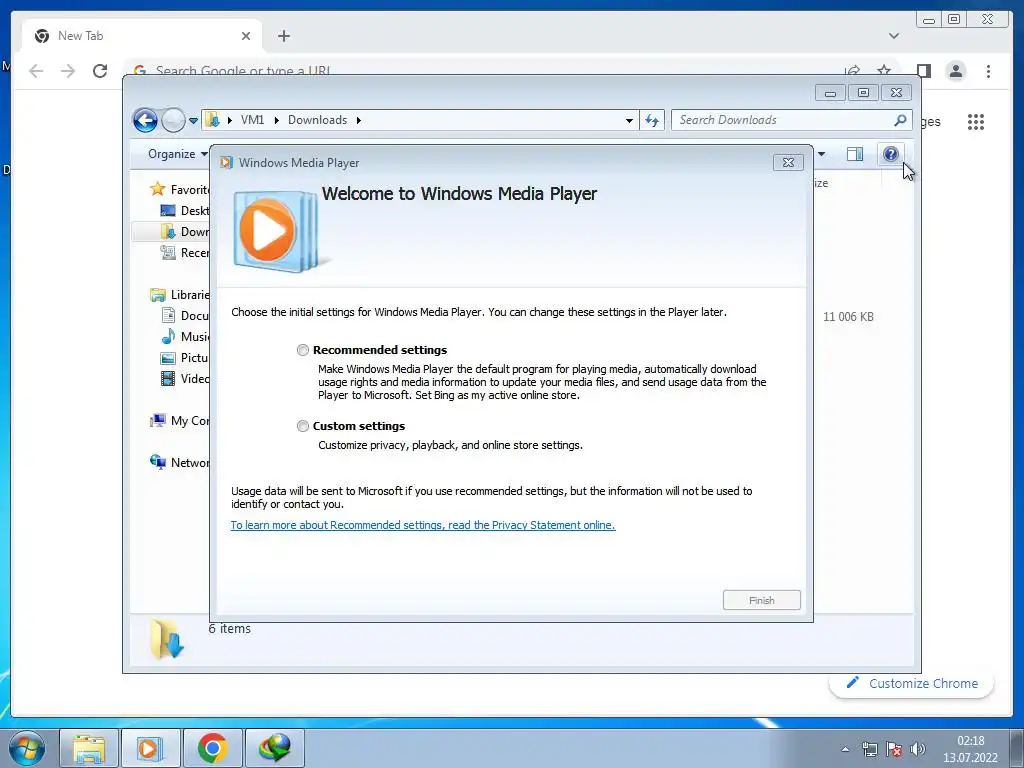Viewport: 1024px width, 768px height.
Task: Click the volume speaker tray icon
Action: (x=918, y=749)
